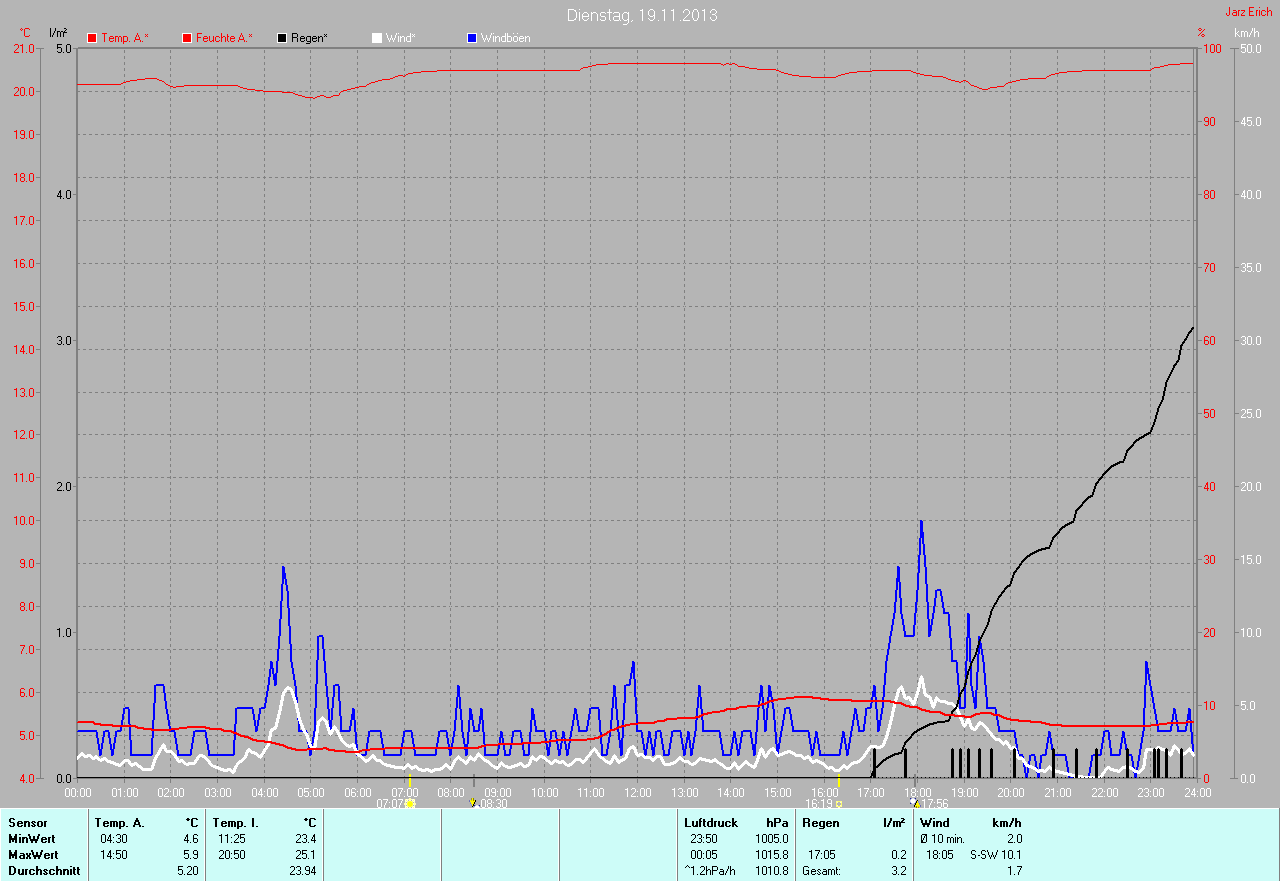1280x881 pixels.
Task: Click the Temp. I. column header
Action: (x=236, y=822)
